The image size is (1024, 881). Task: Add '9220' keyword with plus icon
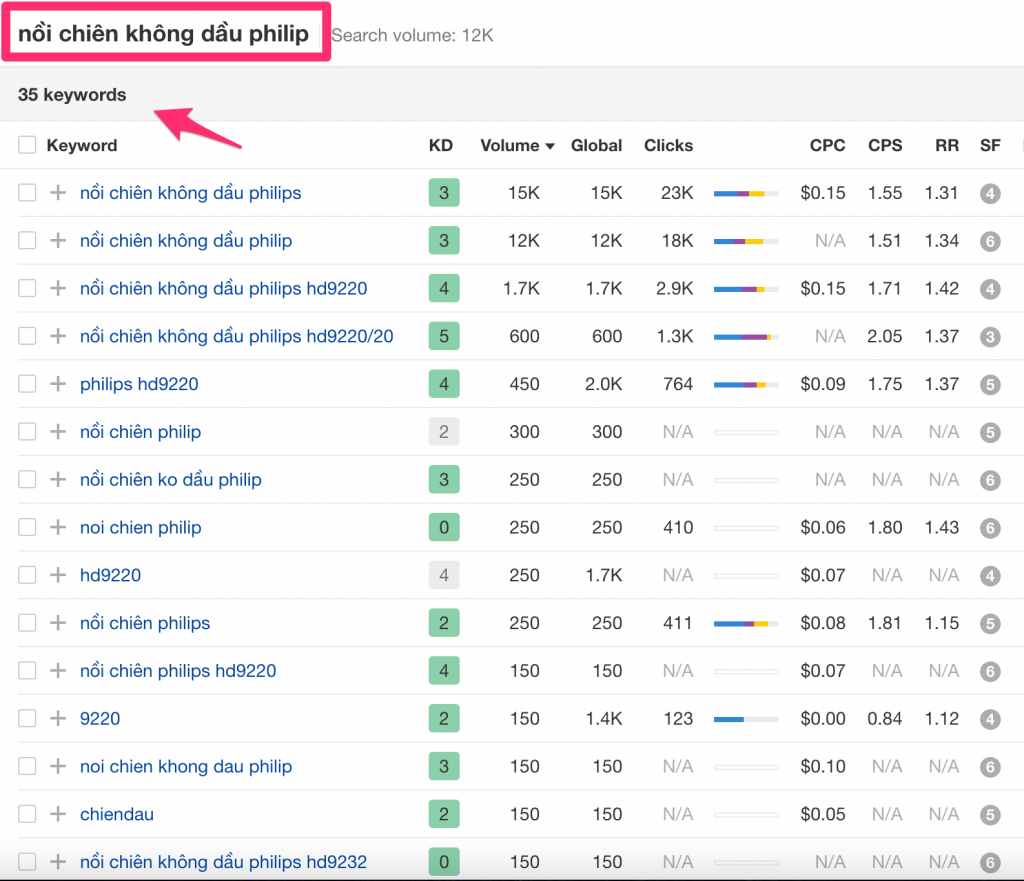coord(58,718)
